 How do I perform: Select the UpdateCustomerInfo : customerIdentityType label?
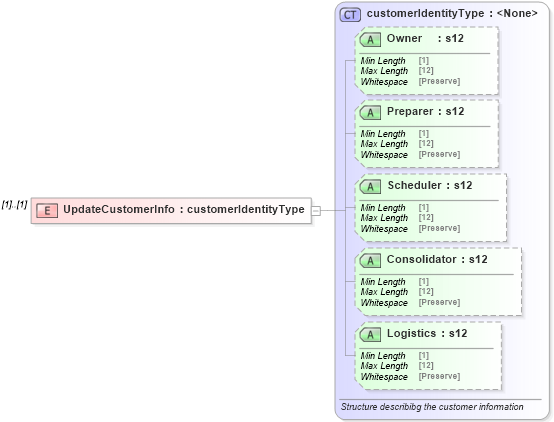point(184,209)
